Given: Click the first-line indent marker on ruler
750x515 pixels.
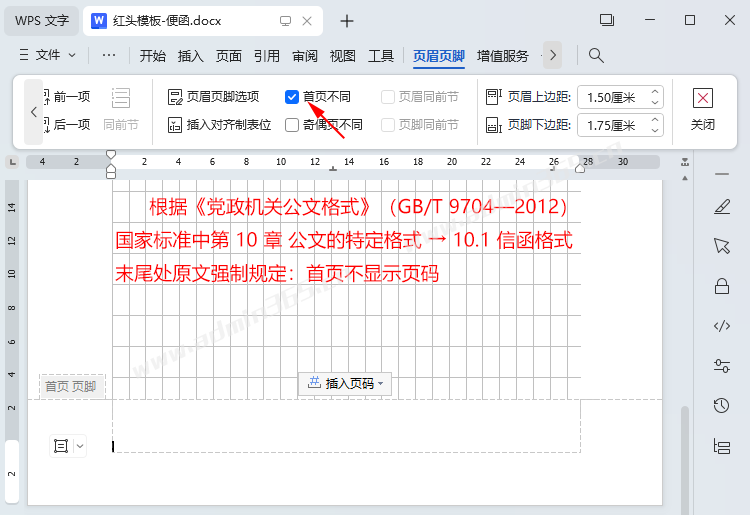Looking at the screenshot, I should point(111,154).
